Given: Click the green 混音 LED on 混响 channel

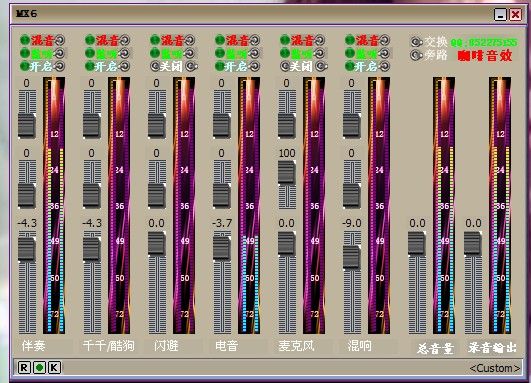Looking at the screenshot, I should click(350, 40).
